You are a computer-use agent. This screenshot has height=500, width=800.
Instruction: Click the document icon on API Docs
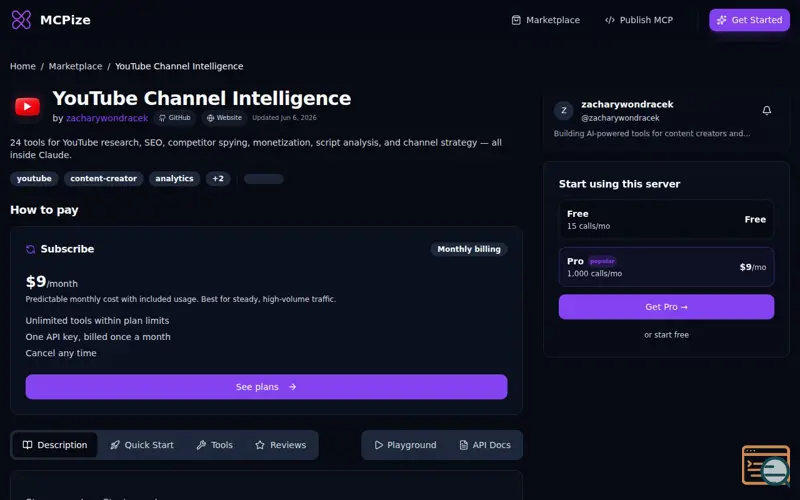coord(463,445)
